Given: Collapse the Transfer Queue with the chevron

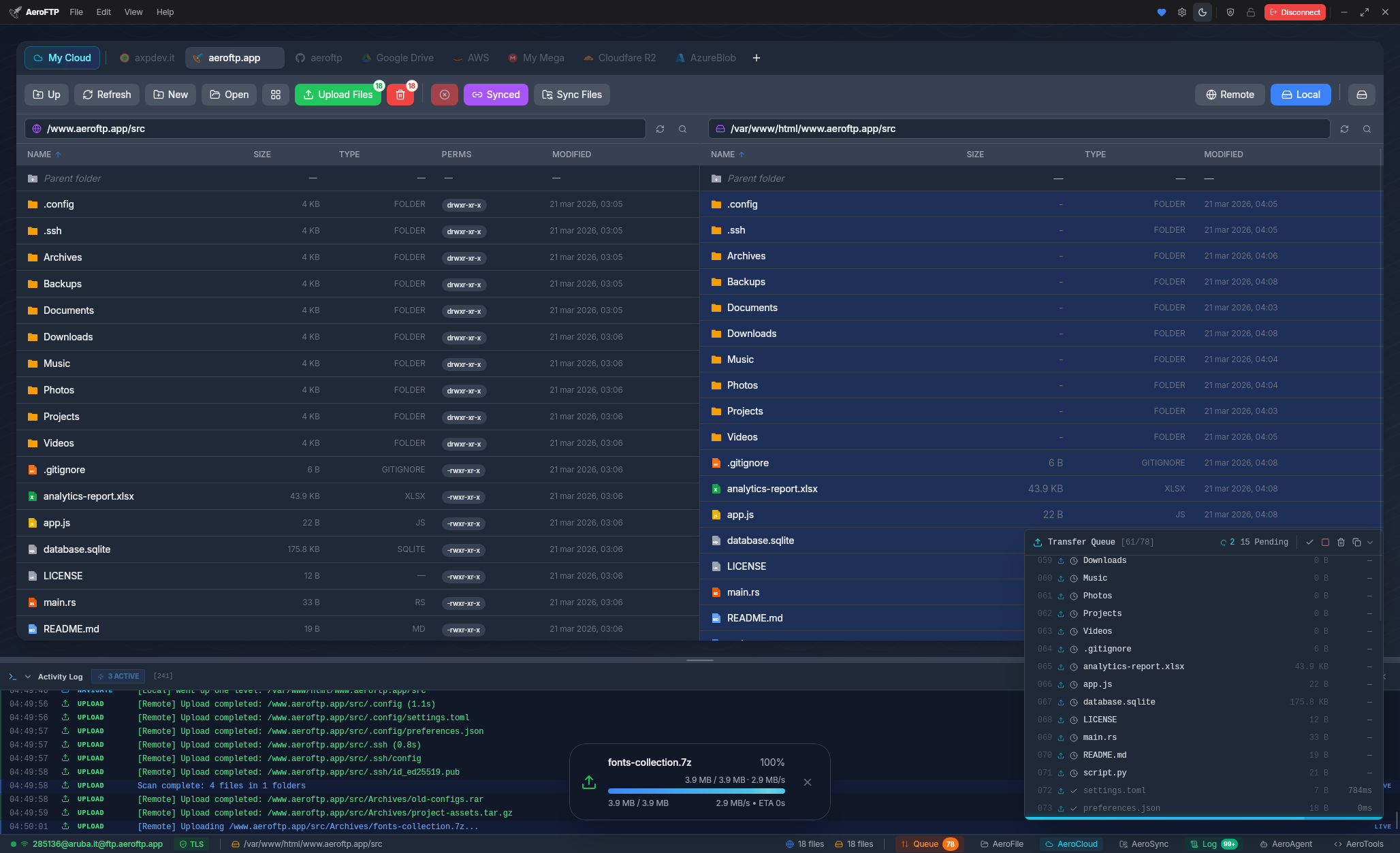Looking at the screenshot, I should [1370, 542].
